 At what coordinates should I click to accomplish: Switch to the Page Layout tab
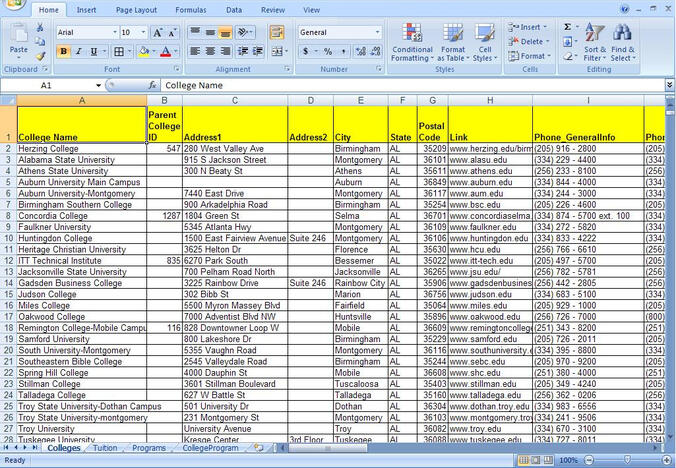(x=136, y=10)
